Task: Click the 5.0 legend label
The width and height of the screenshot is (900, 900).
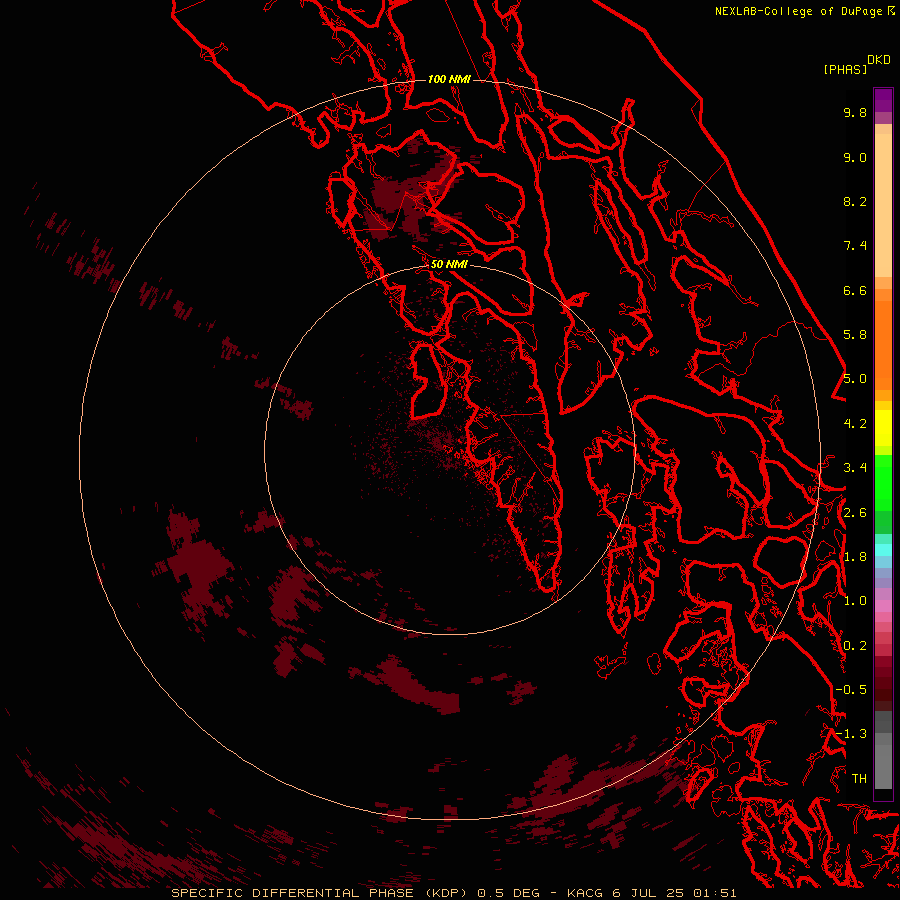Action: point(855,379)
